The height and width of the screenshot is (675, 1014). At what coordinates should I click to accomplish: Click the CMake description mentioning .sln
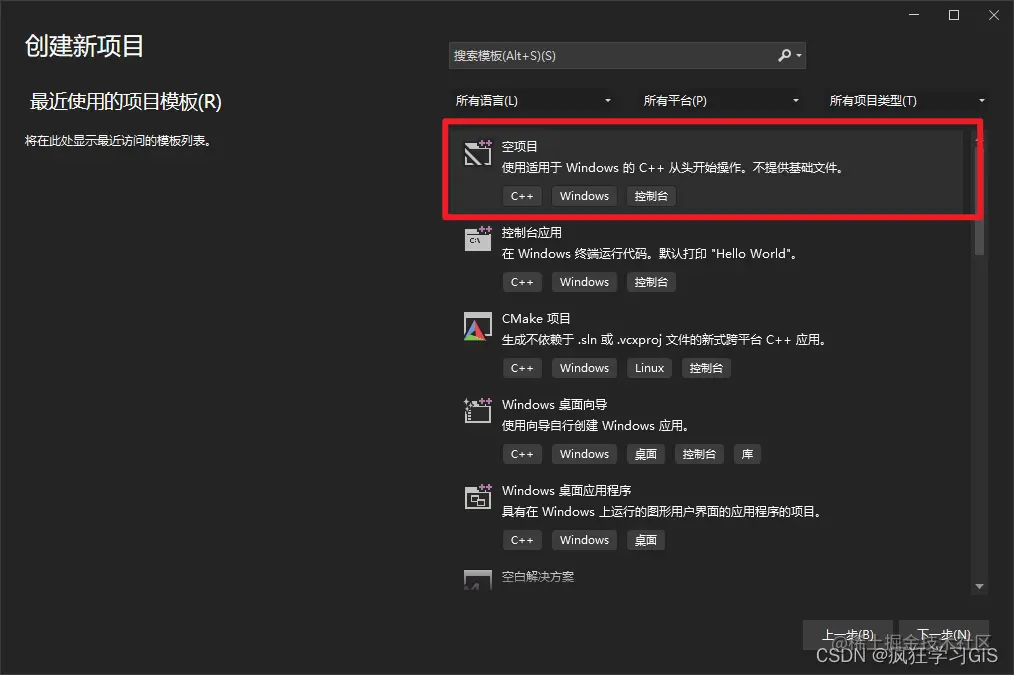(664, 340)
